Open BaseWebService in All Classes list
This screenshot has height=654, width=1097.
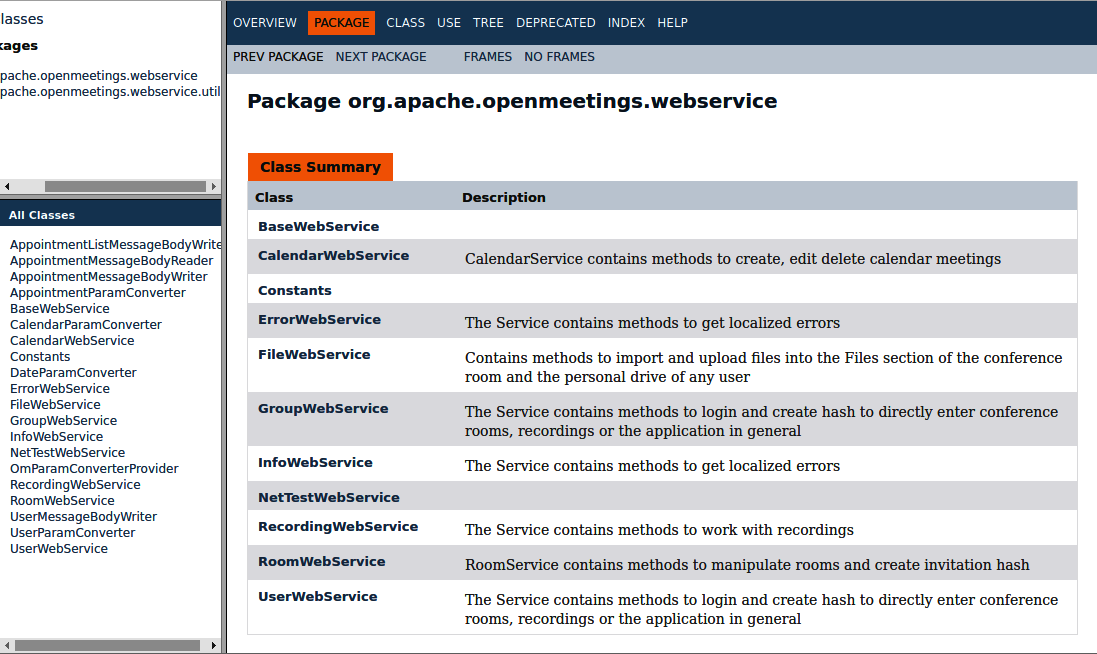pyautogui.click(x=59, y=308)
